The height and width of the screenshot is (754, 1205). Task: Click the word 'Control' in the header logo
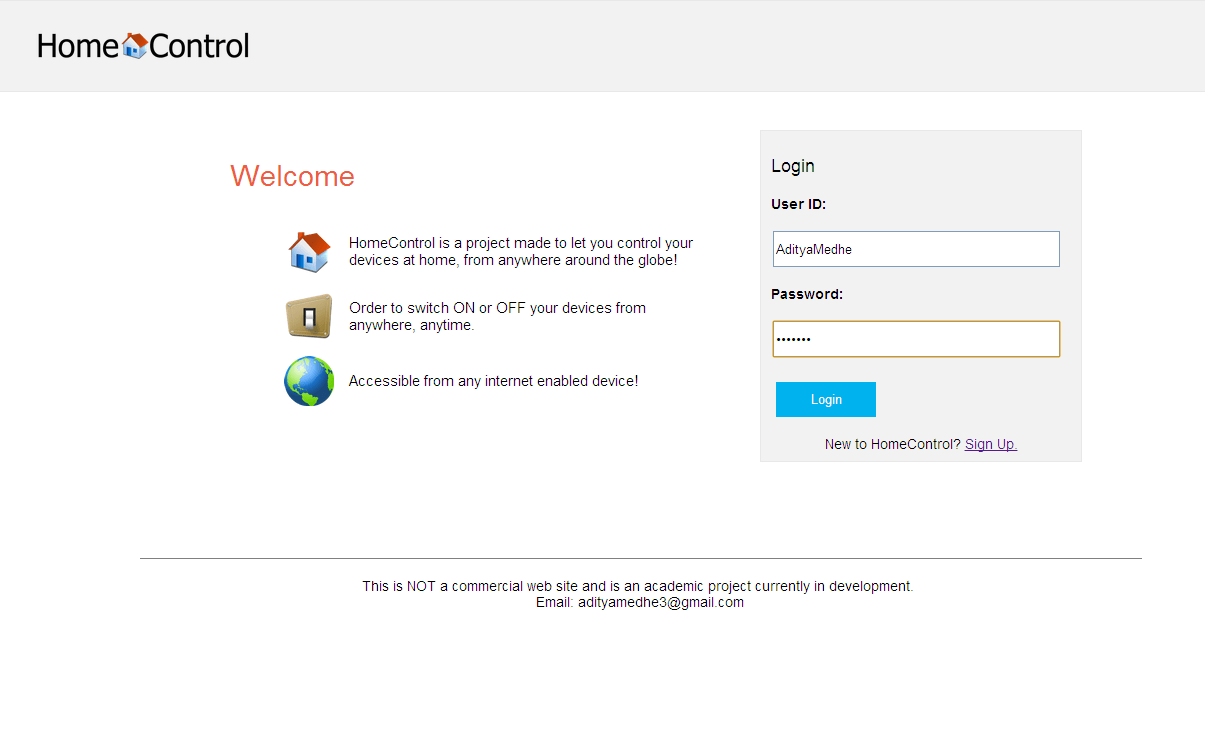[199, 46]
